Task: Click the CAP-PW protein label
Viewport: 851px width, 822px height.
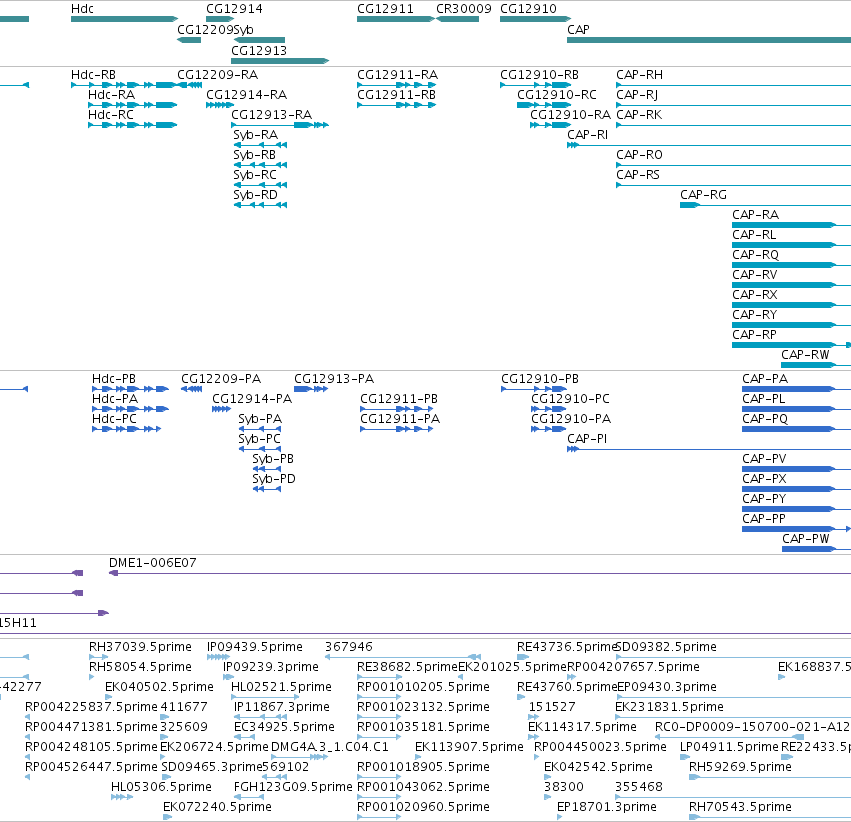Action: (806, 539)
